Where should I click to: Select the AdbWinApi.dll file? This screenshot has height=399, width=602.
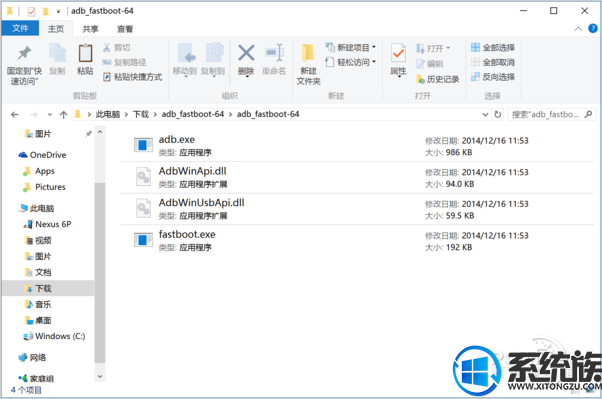[357, 177]
